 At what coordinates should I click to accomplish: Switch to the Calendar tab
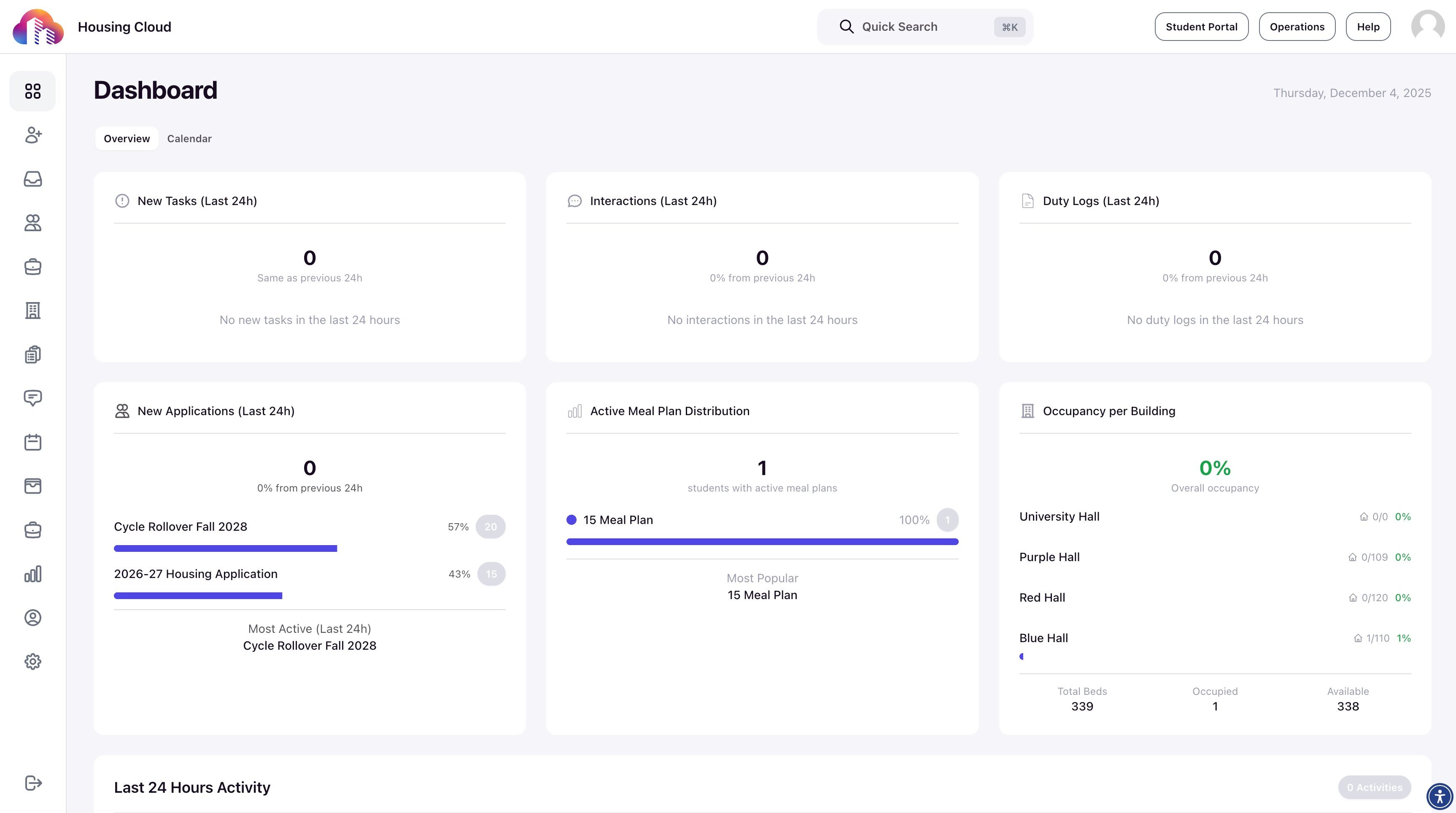coord(189,138)
